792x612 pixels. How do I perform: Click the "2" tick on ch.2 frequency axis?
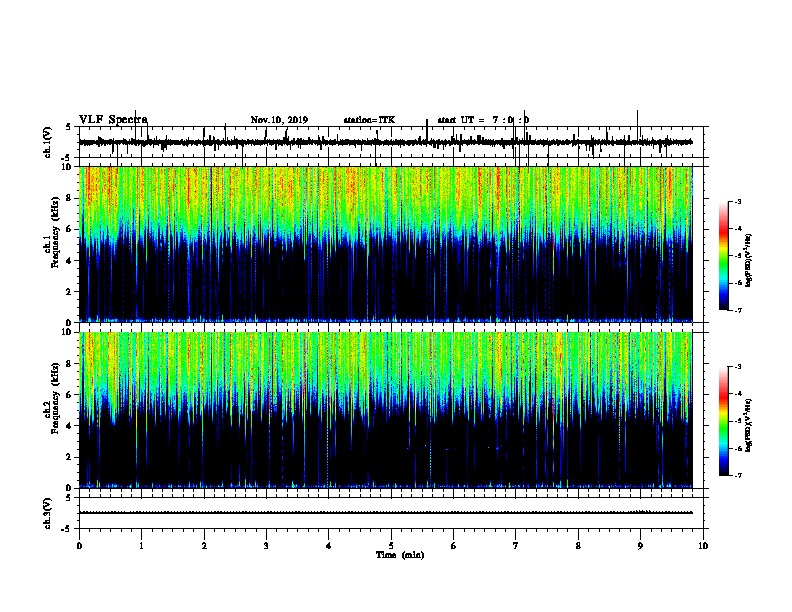69,457
